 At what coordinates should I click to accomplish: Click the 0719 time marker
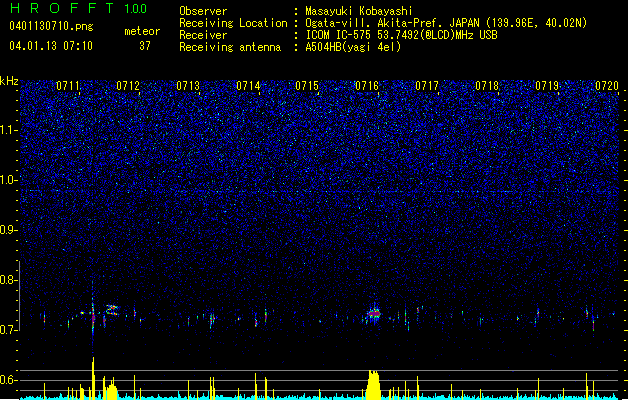[547, 86]
